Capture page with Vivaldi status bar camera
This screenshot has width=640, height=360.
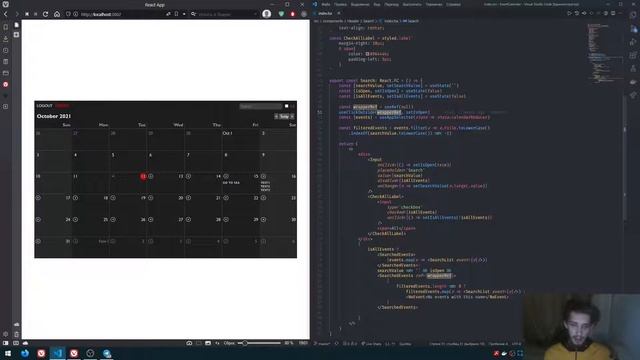[x=189, y=343]
